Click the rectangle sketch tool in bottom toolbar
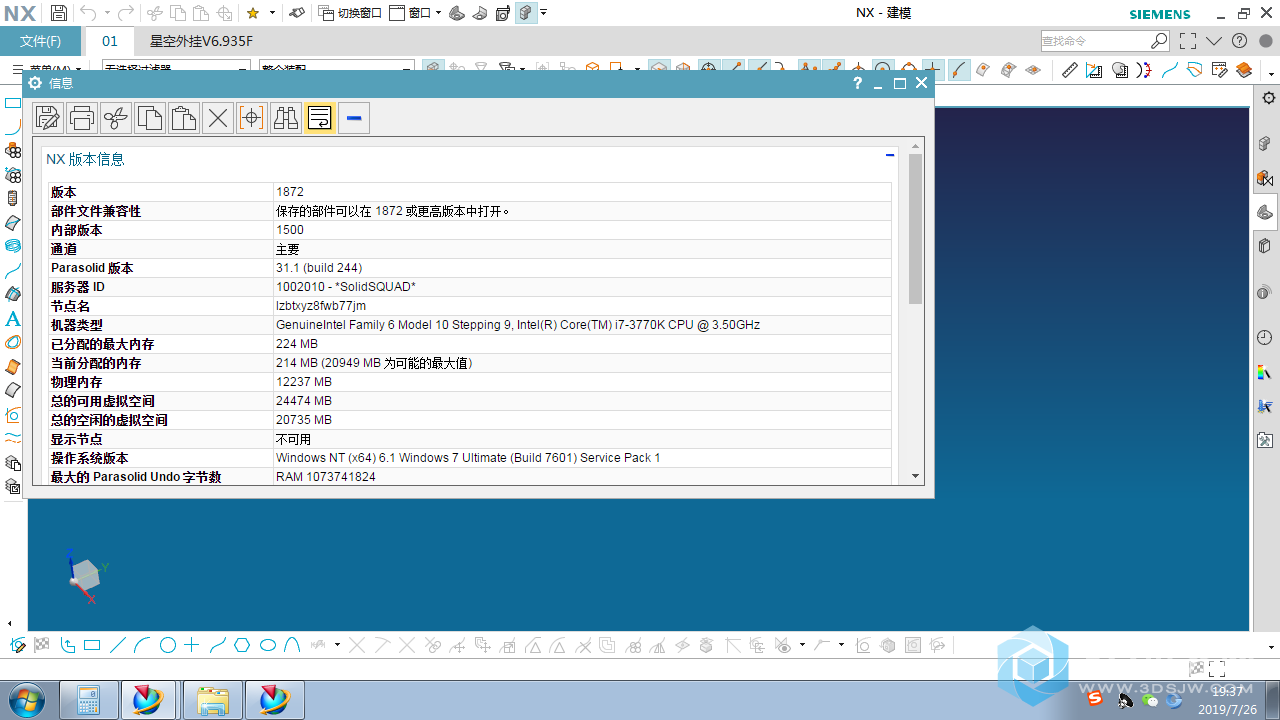 (92, 645)
